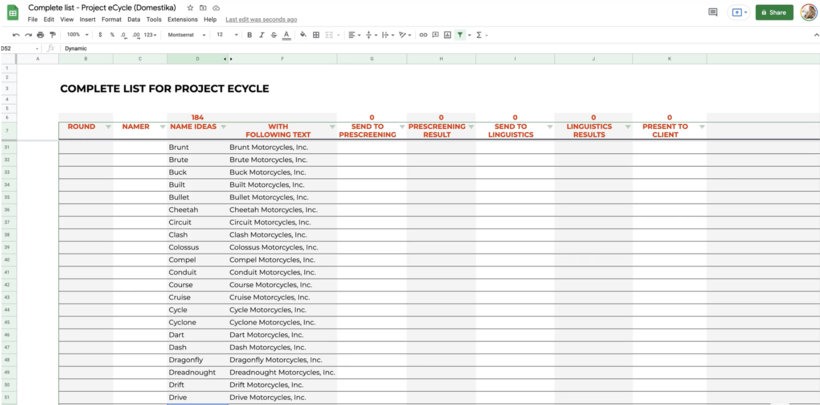Open the text color picker
Image resolution: width=820 pixels, height=405 pixels.
(286, 35)
